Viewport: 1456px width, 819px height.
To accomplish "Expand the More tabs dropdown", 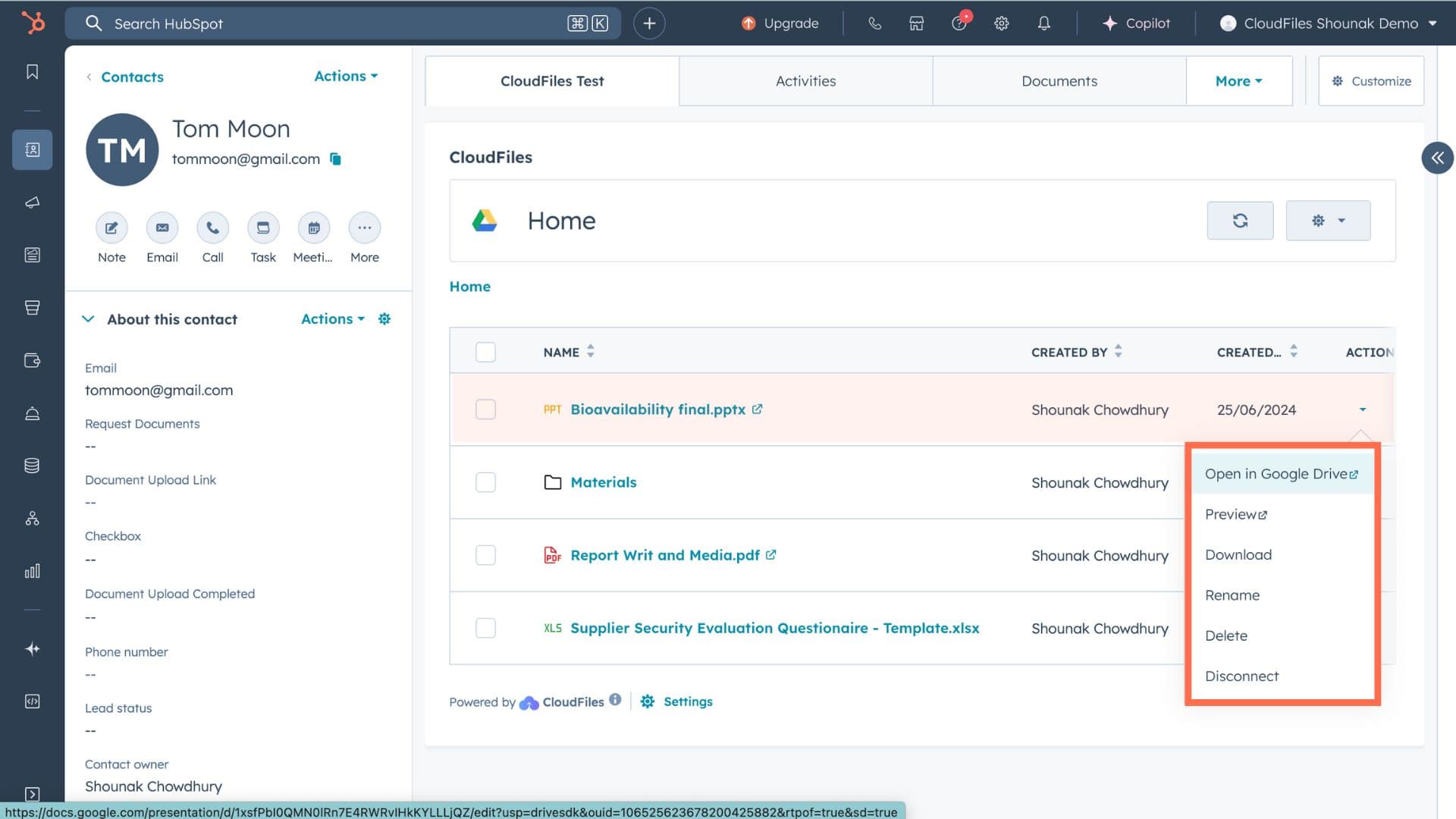I will point(1238,81).
